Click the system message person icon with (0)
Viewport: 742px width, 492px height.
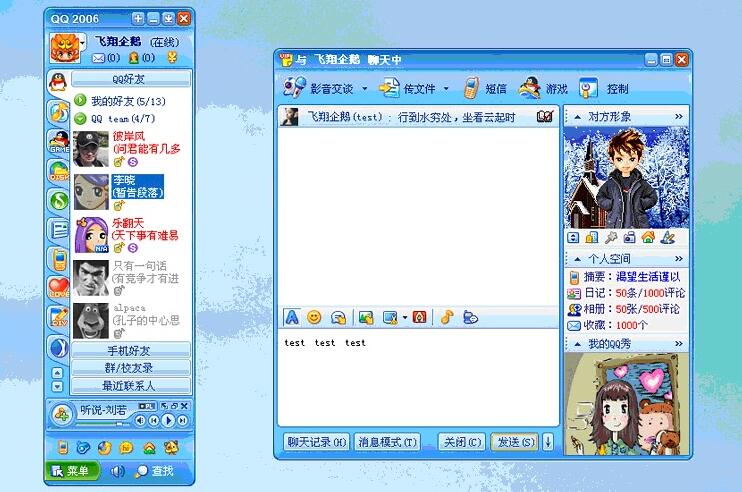[133, 58]
